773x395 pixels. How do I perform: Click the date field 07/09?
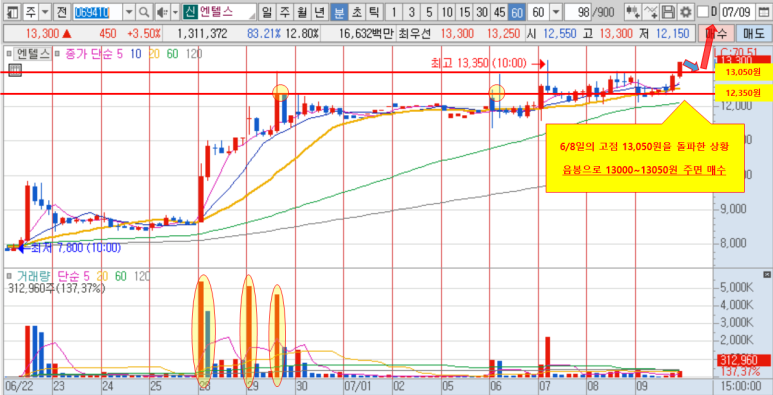737,12
